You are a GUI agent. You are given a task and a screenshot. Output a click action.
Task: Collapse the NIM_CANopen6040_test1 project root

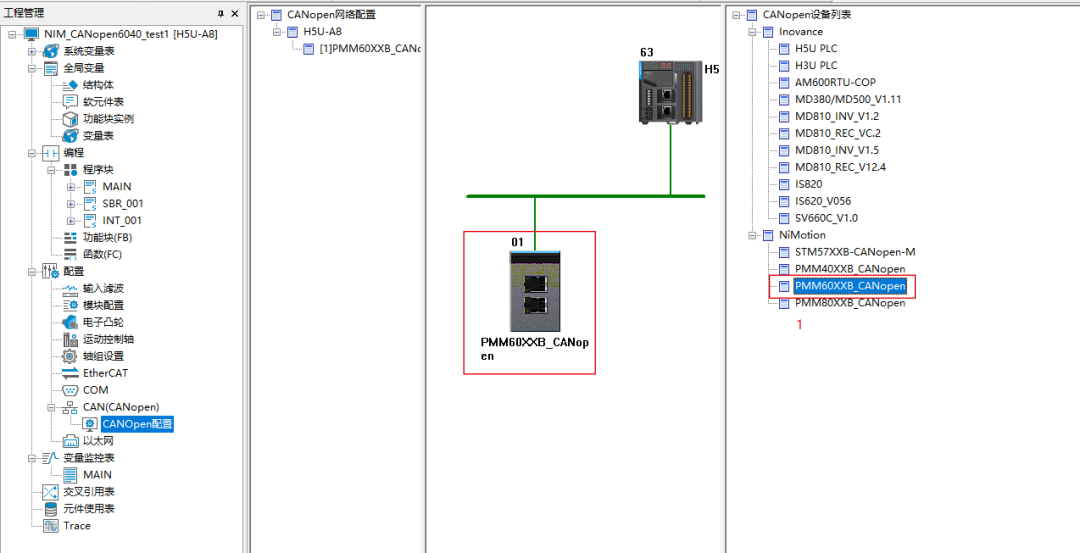[x=12, y=34]
